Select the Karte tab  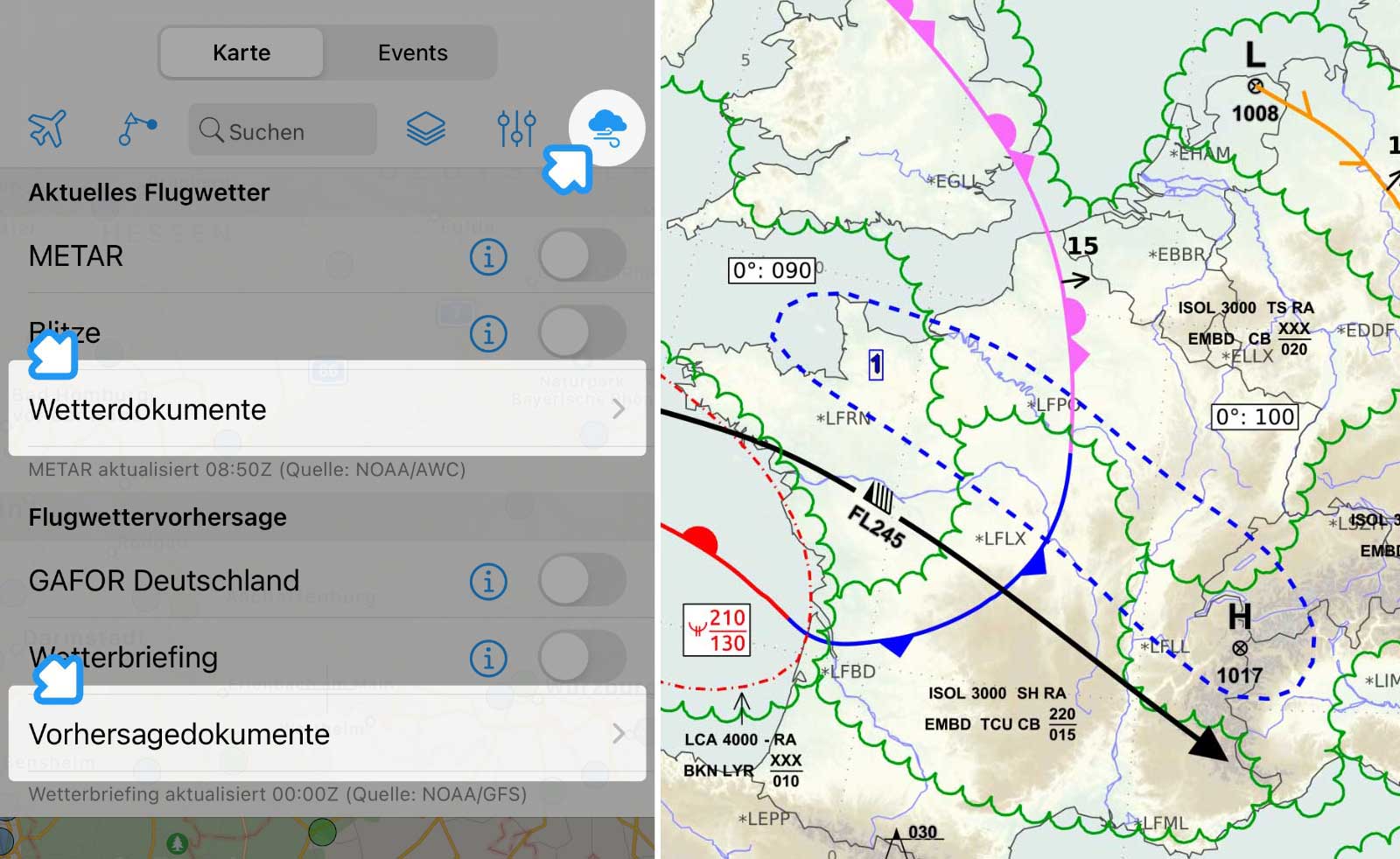pyautogui.click(x=241, y=52)
